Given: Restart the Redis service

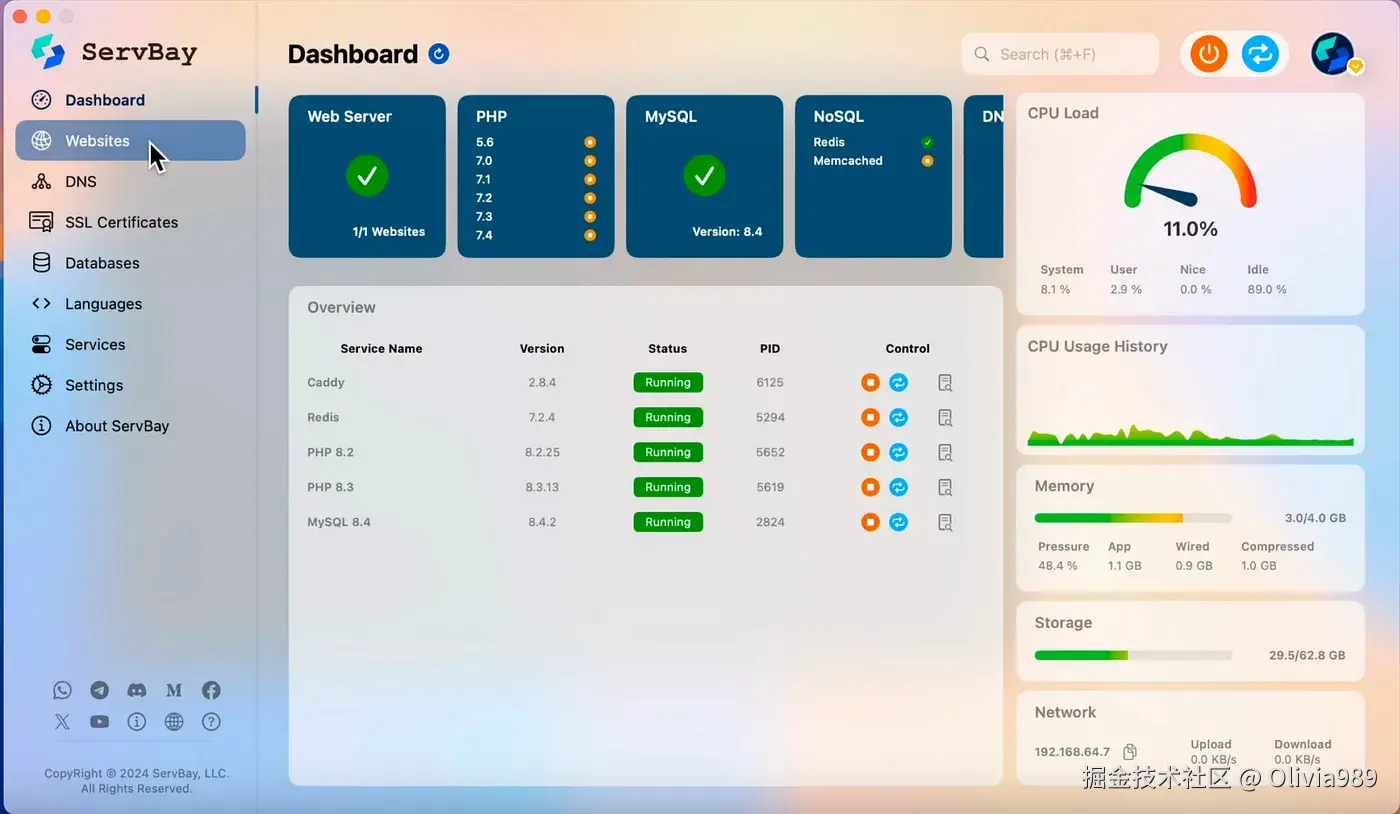Looking at the screenshot, I should point(899,417).
